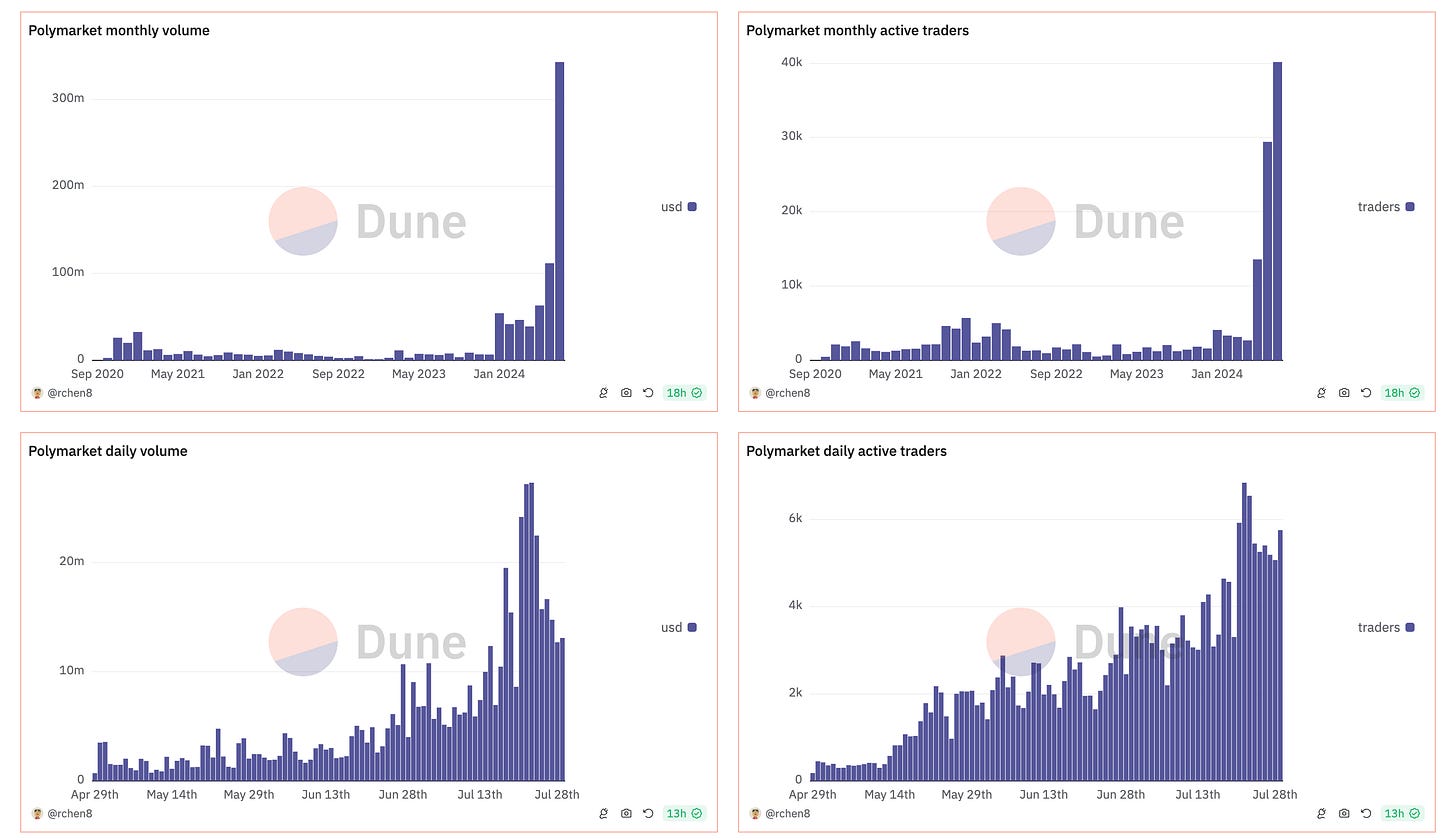This screenshot has width=1456, height=840.
Task: Click the 'Polymarket monthly active traders' title
Action: pos(857,30)
